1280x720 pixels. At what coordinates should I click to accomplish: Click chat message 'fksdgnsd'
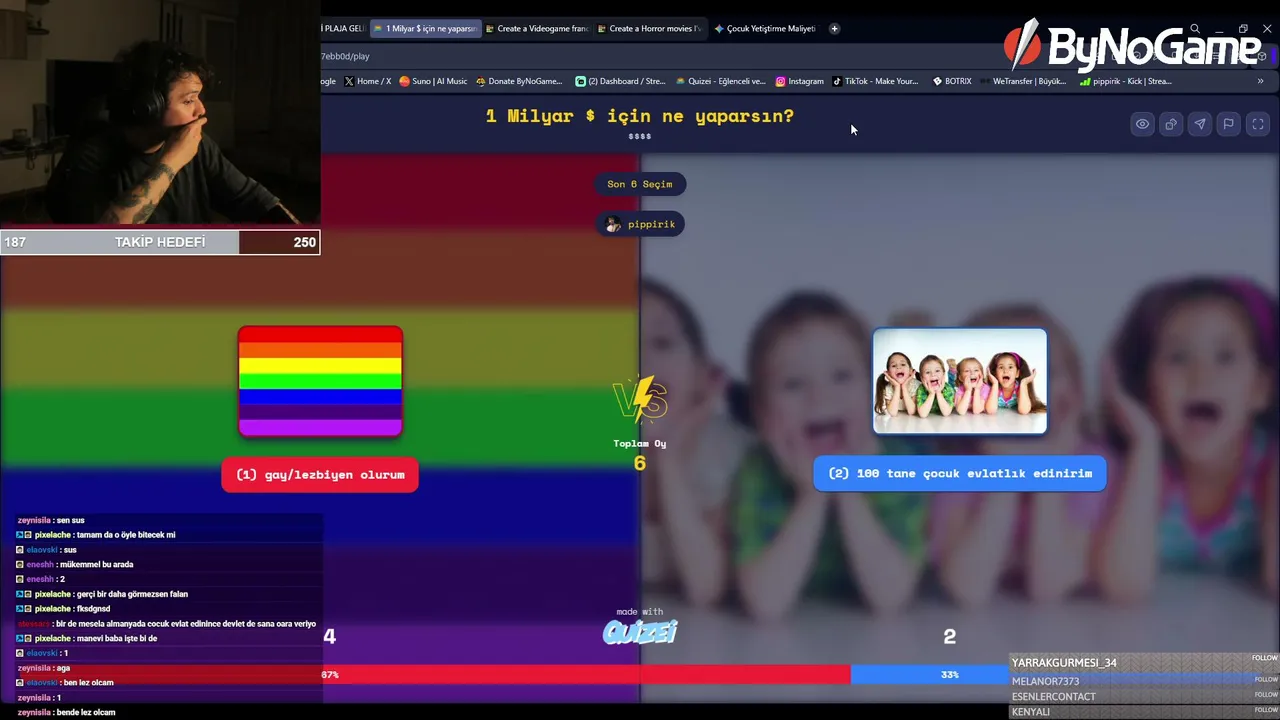pyautogui.click(x=94, y=609)
